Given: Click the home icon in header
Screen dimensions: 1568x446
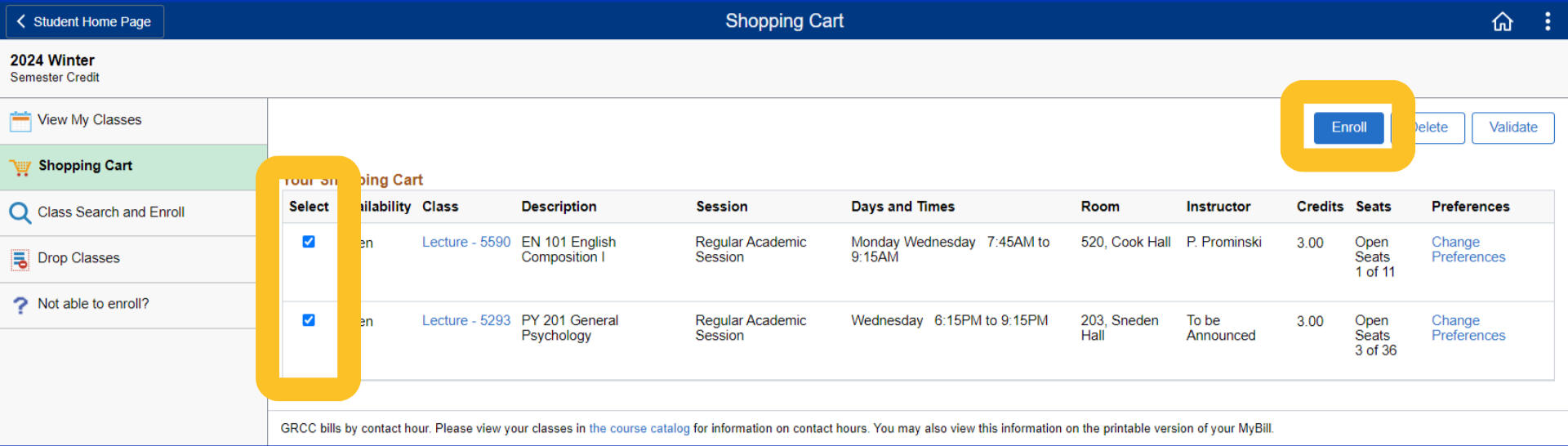Looking at the screenshot, I should coord(1502,21).
